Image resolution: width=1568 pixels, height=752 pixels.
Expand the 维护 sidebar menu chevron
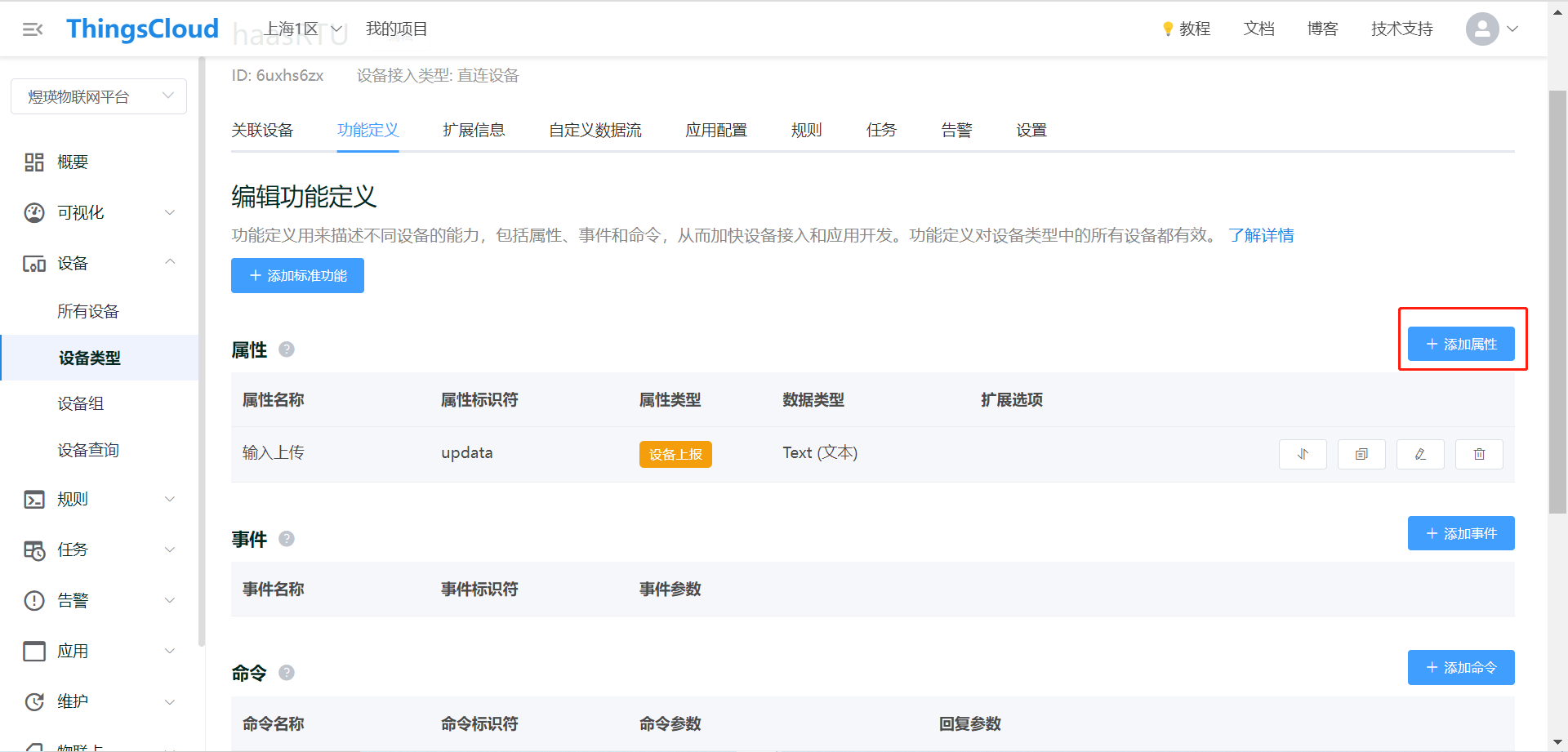pyautogui.click(x=170, y=701)
